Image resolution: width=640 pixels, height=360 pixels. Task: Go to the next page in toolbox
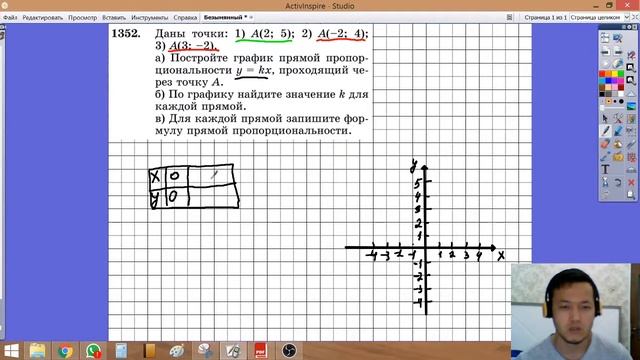(617, 51)
